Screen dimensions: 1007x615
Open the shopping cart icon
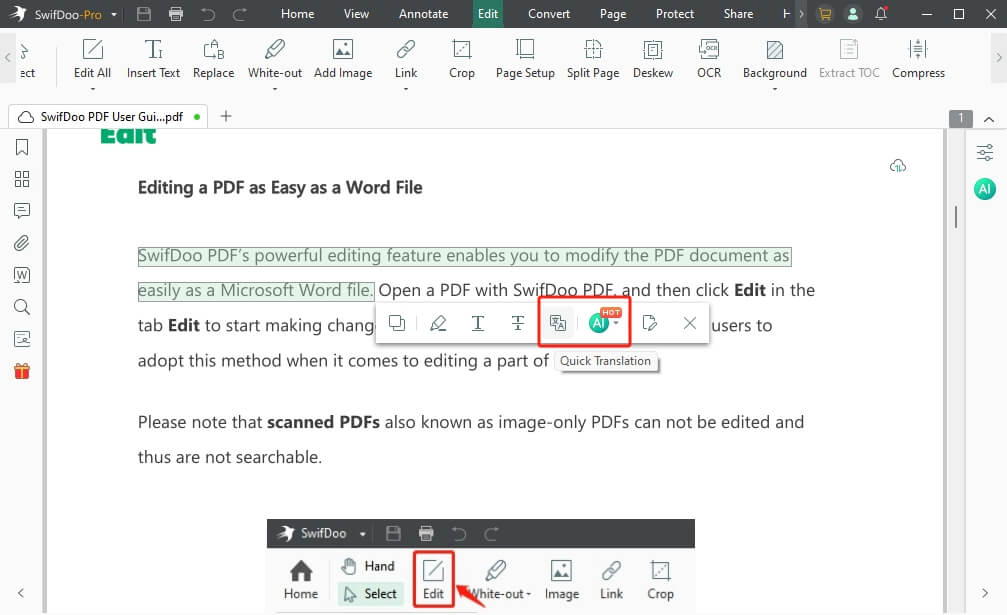pyautogui.click(x=825, y=13)
